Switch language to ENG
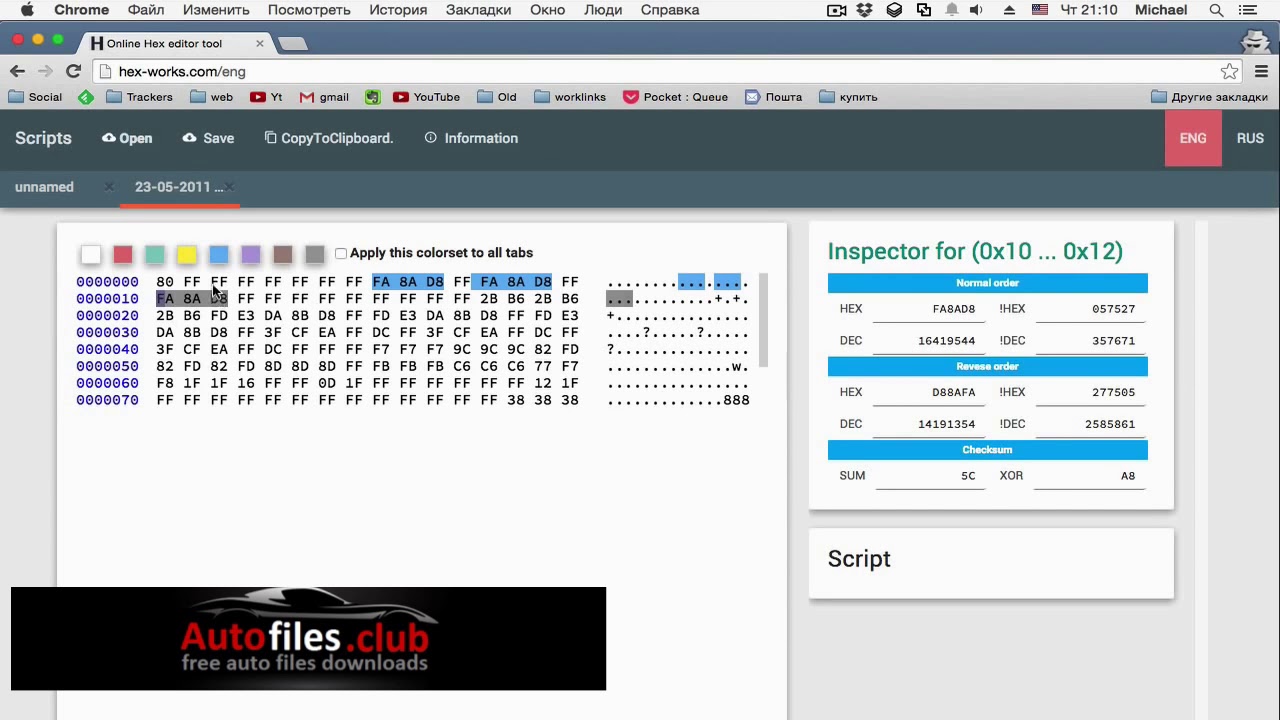1280x720 pixels. [x=1193, y=138]
